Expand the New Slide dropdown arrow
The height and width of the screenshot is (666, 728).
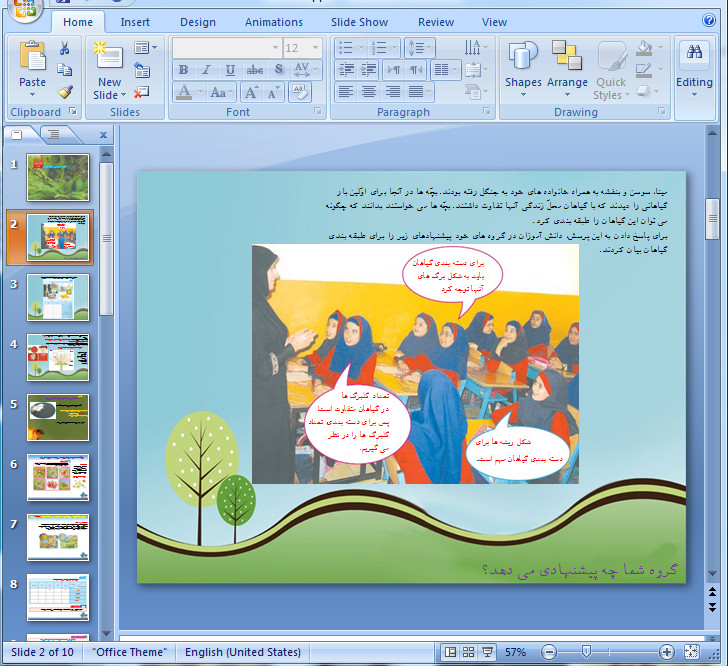(110, 96)
